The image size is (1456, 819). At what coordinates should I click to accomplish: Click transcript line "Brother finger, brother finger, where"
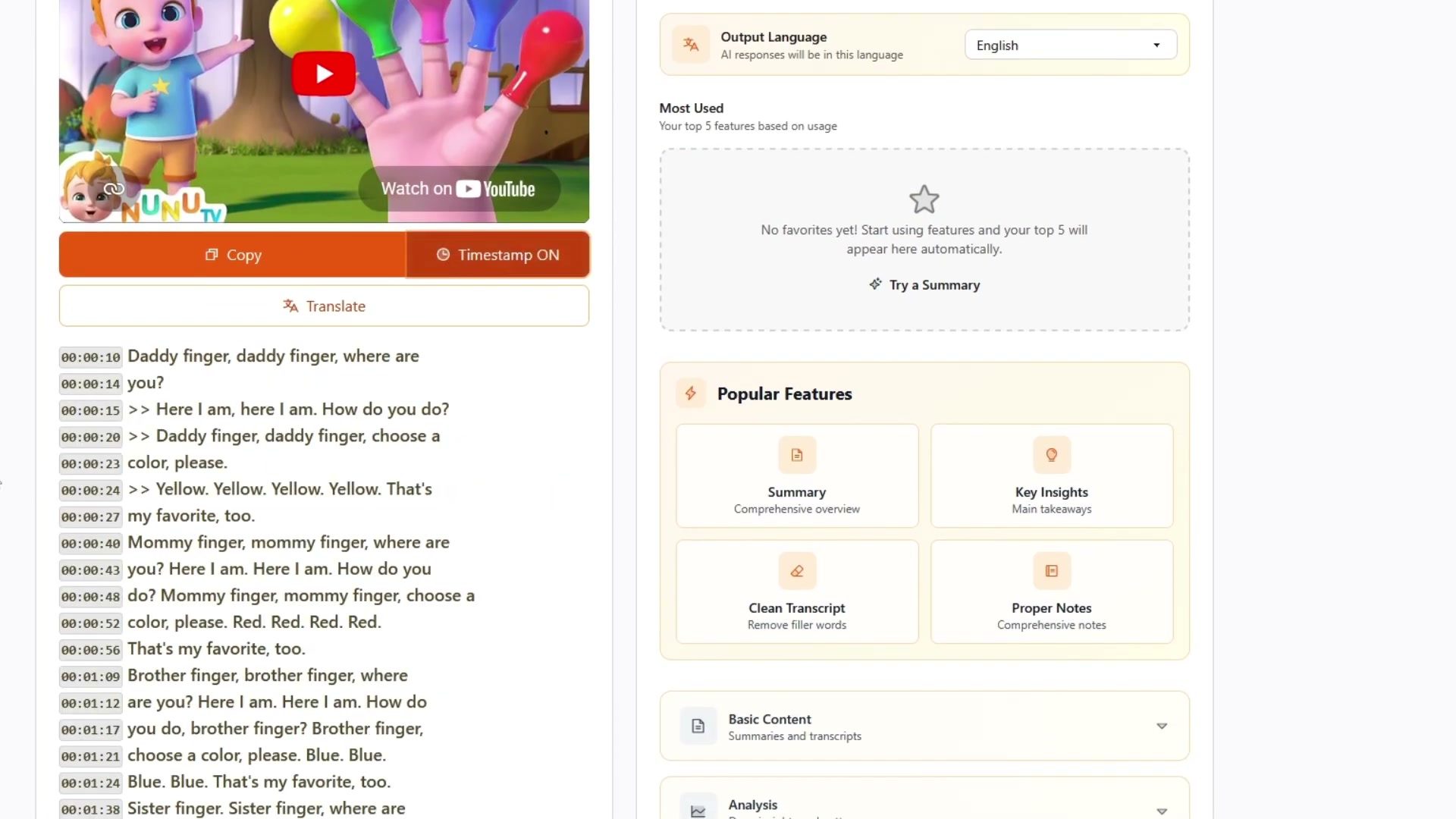pyautogui.click(x=268, y=675)
